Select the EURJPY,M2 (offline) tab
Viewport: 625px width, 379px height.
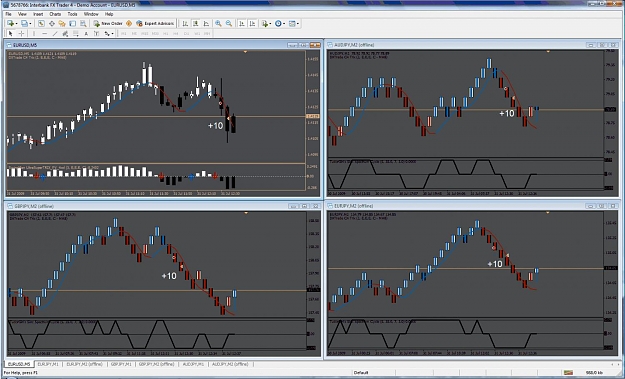(x=84, y=364)
